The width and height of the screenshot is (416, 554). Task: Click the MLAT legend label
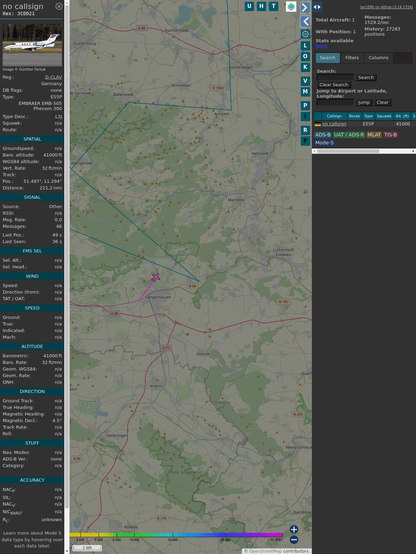click(x=374, y=135)
